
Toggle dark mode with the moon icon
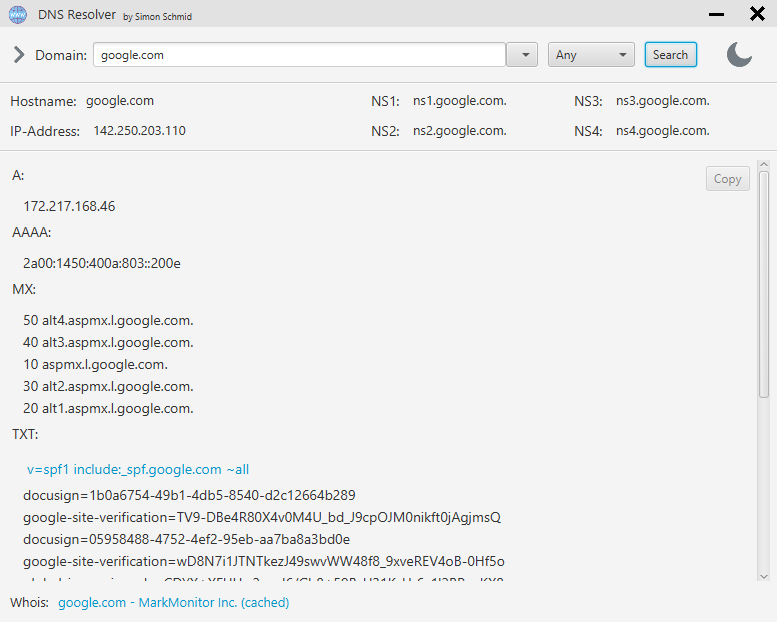click(739, 55)
